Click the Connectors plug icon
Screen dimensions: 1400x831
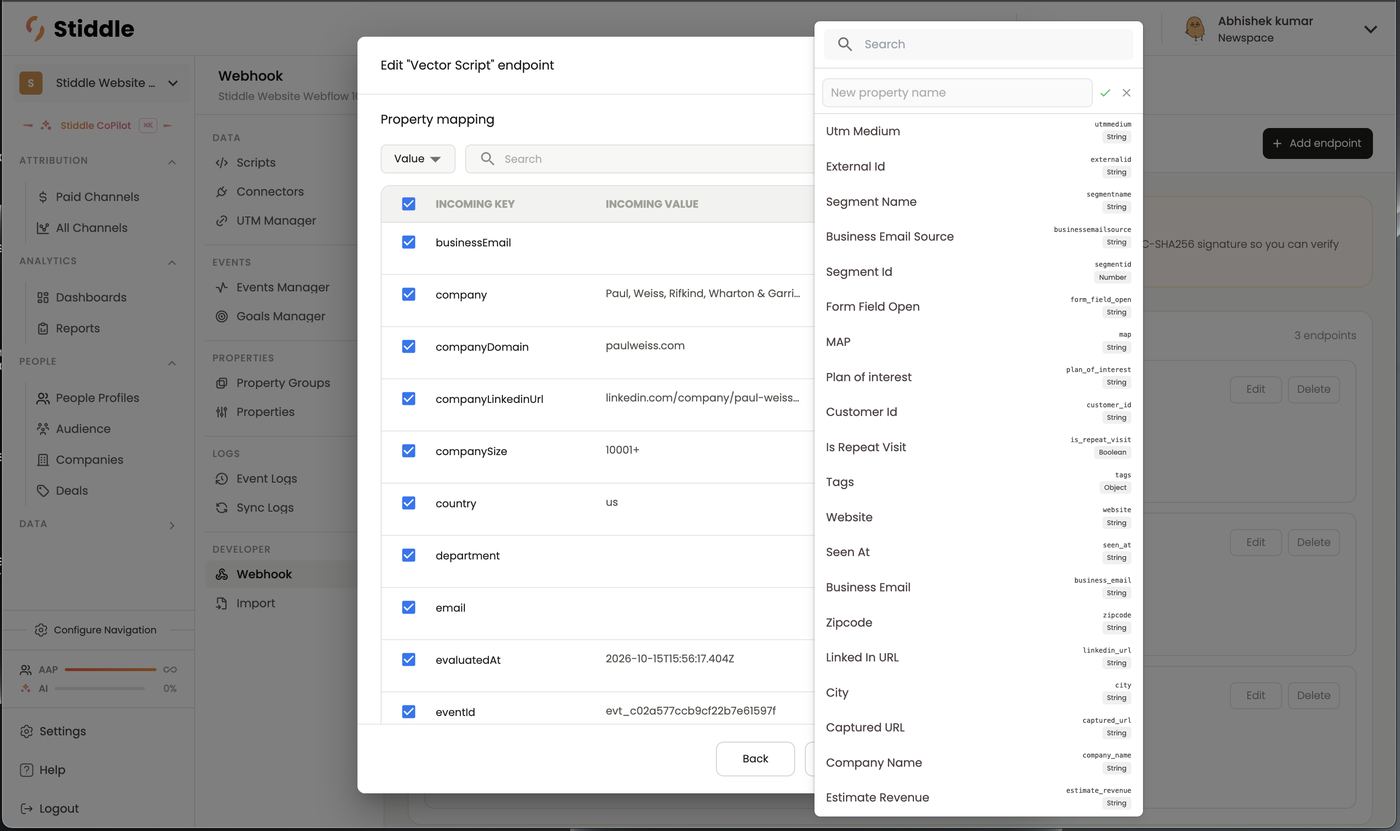[x=222, y=192]
